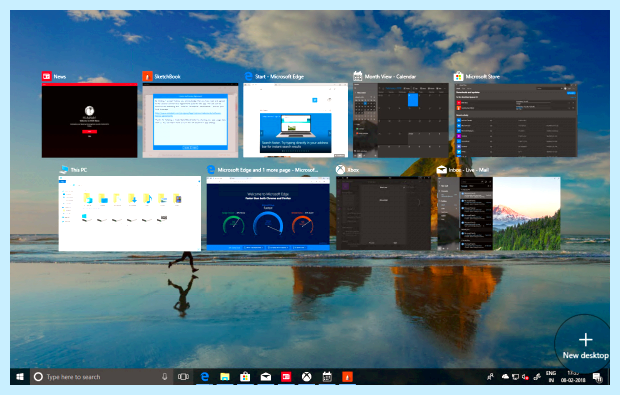The width and height of the screenshot is (620, 395).
Task: Click the red News app icon in title
Action: pos(47,76)
